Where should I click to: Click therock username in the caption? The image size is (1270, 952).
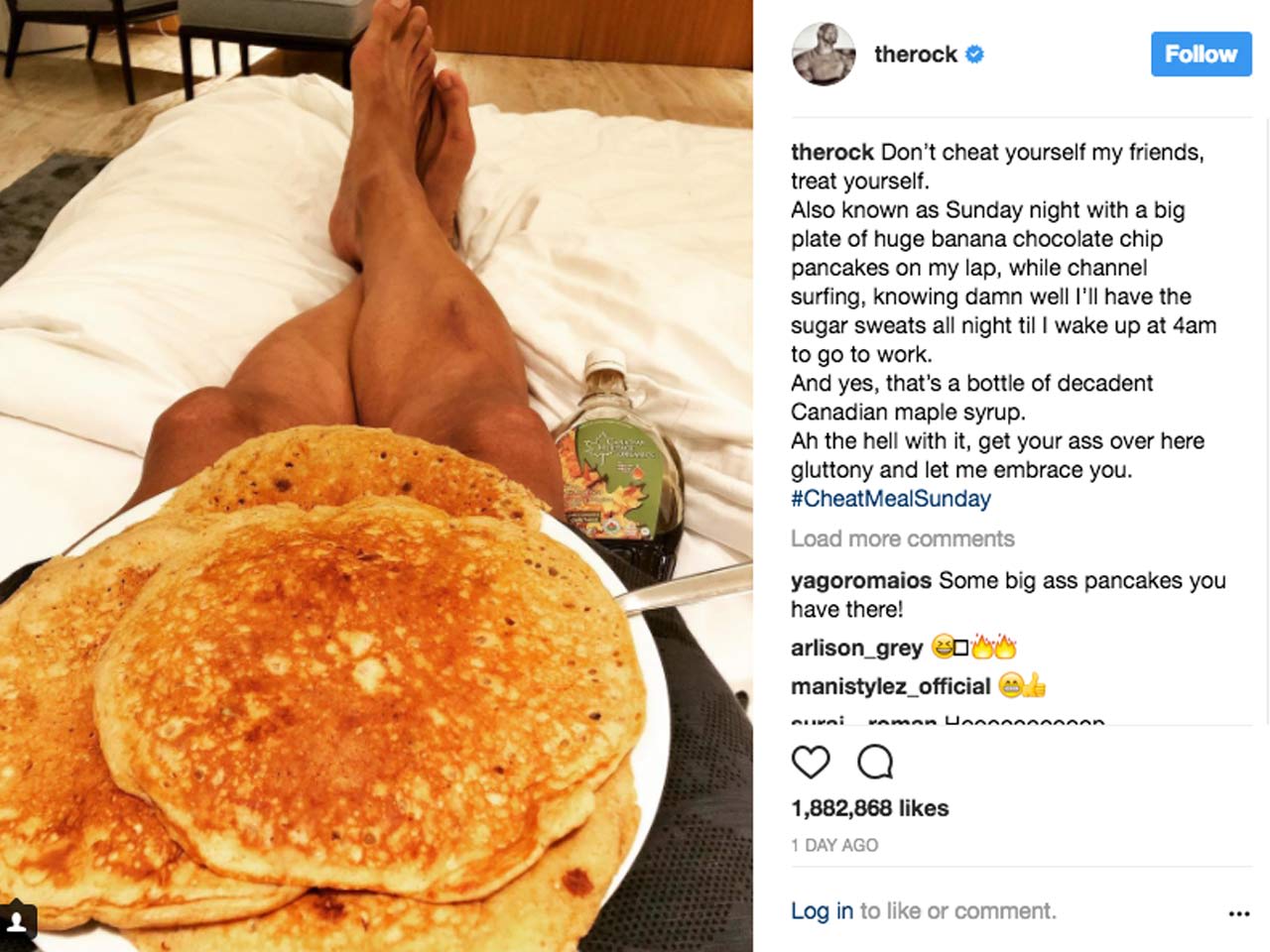(831, 152)
